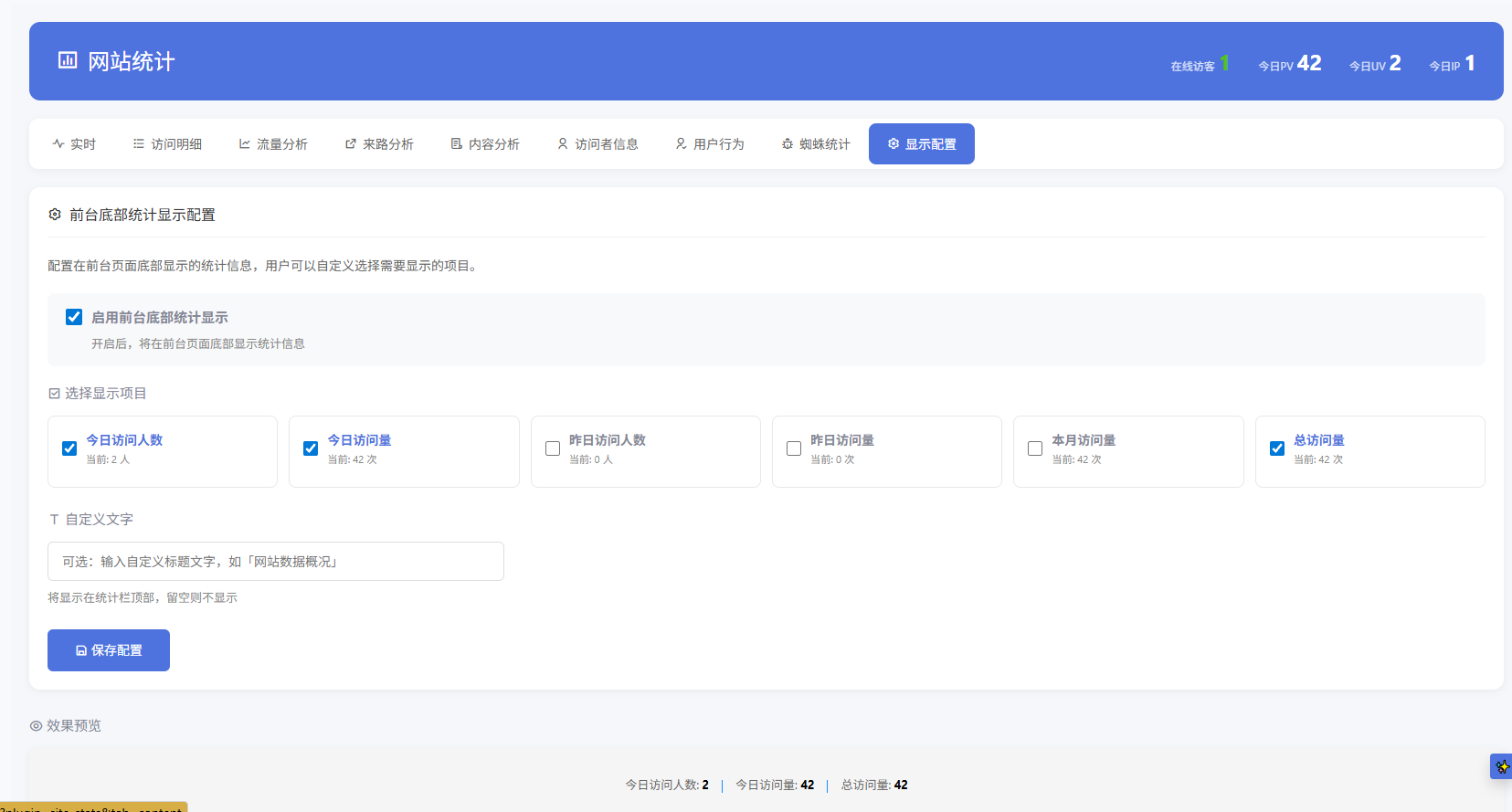This screenshot has height=812, width=1512.
Task: Check 昨日访问量 checkbox
Action: click(x=794, y=448)
